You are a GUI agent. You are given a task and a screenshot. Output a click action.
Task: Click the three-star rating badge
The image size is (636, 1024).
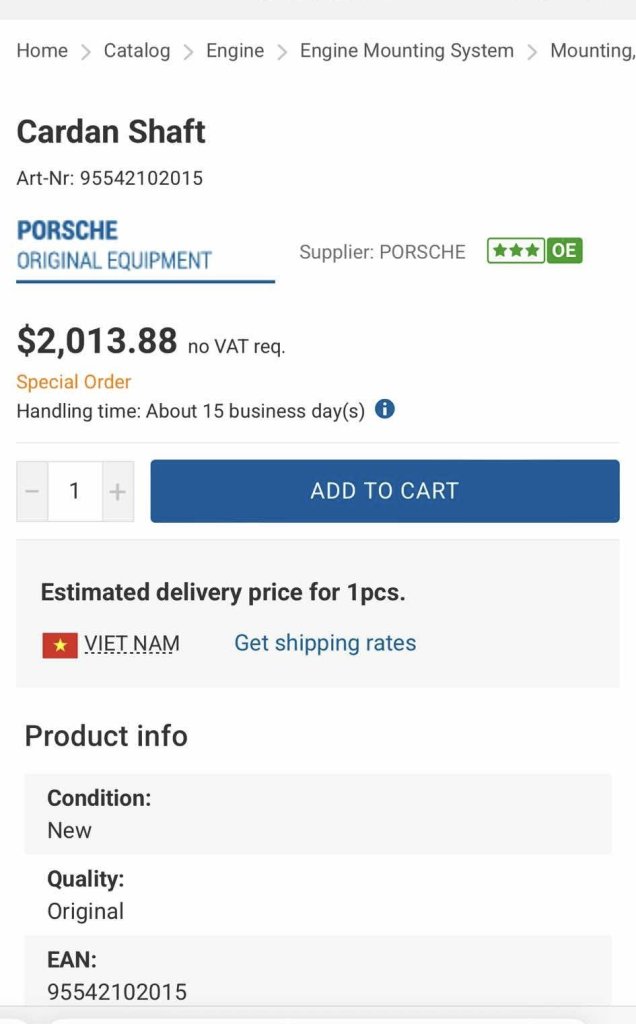pos(516,251)
